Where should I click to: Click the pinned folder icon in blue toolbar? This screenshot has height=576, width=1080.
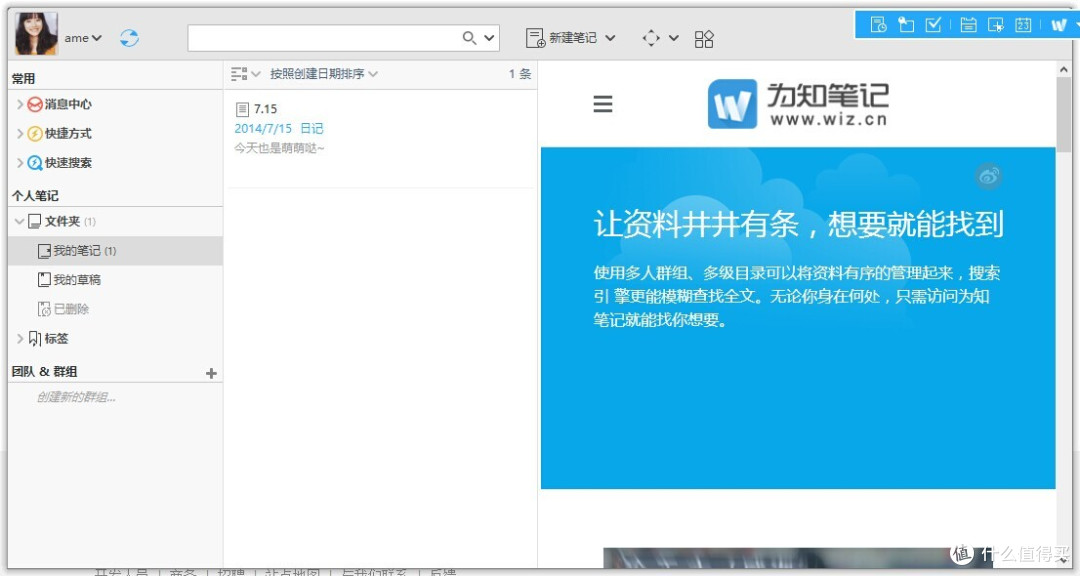[x=906, y=25]
